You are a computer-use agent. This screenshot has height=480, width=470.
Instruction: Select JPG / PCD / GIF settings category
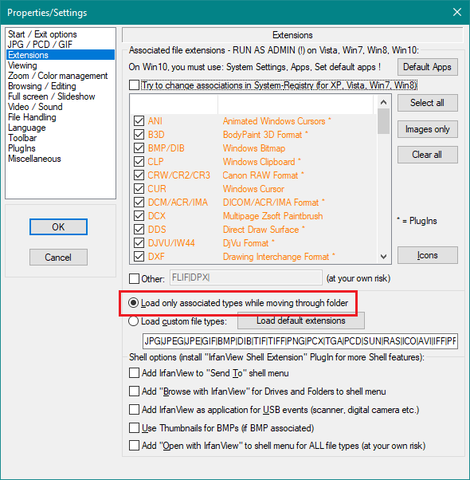pos(40,45)
